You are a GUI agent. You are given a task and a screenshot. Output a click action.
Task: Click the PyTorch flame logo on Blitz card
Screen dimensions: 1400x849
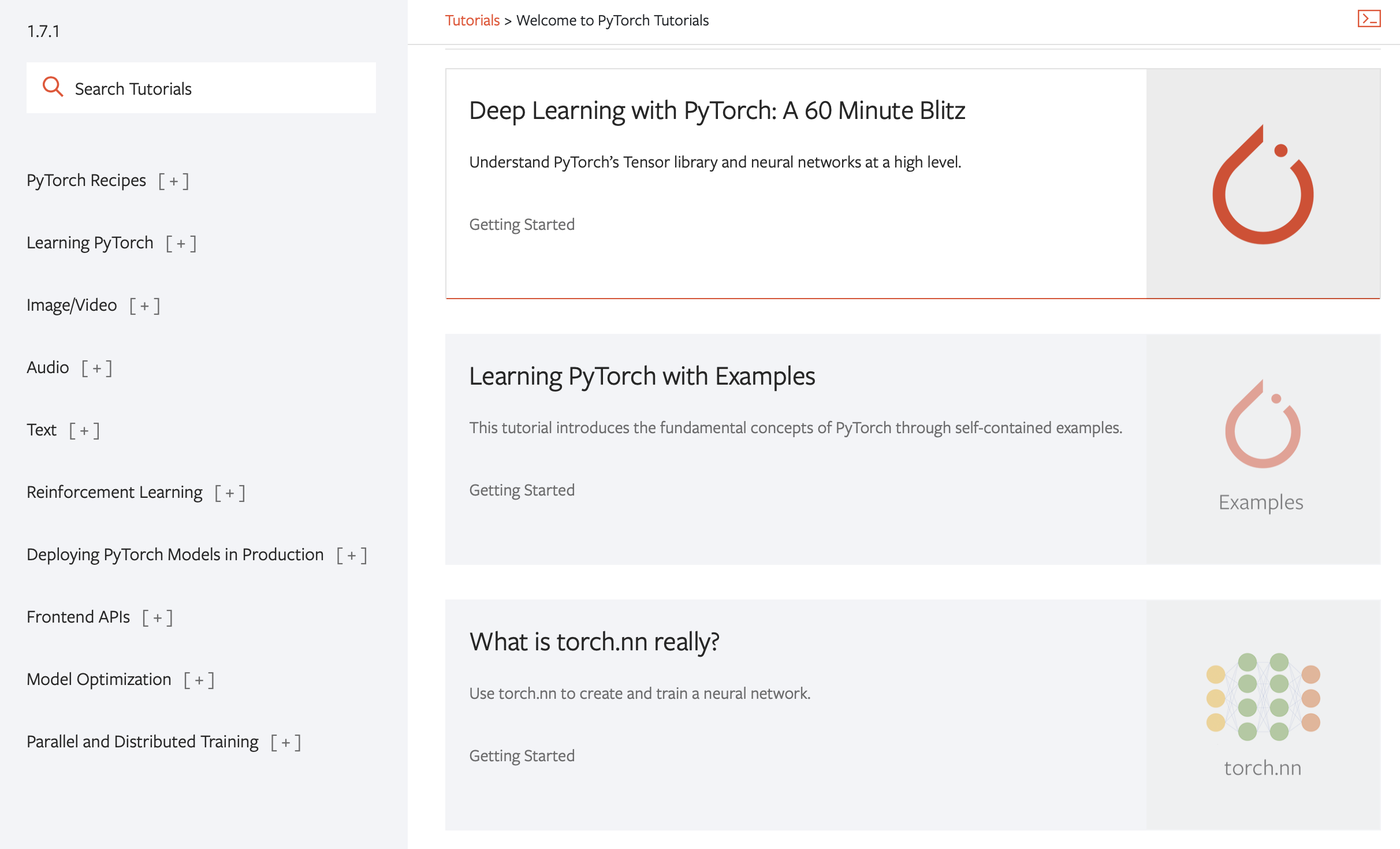coord(1263,184)
